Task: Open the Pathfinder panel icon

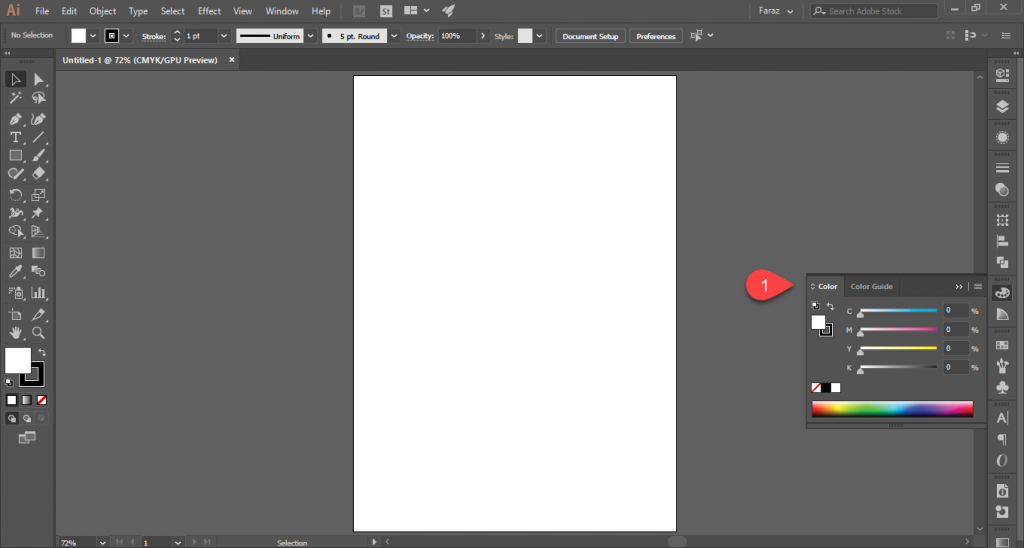Action: 1002,262
